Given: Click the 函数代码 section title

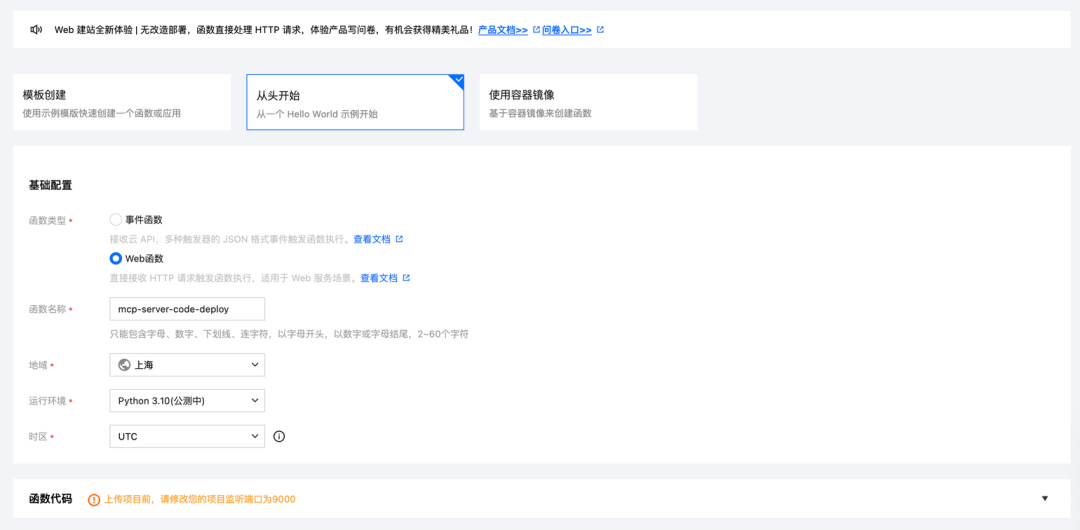Looking at the screenshot, I should point(50,499).
